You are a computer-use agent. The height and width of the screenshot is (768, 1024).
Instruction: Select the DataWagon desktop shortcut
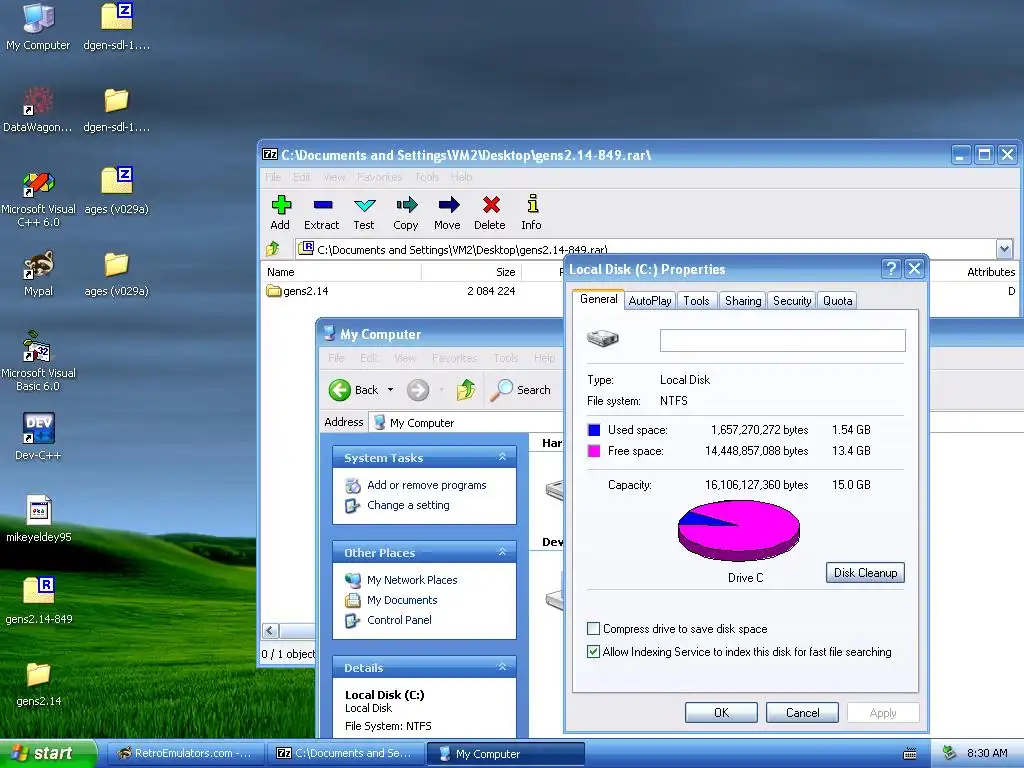38,109
